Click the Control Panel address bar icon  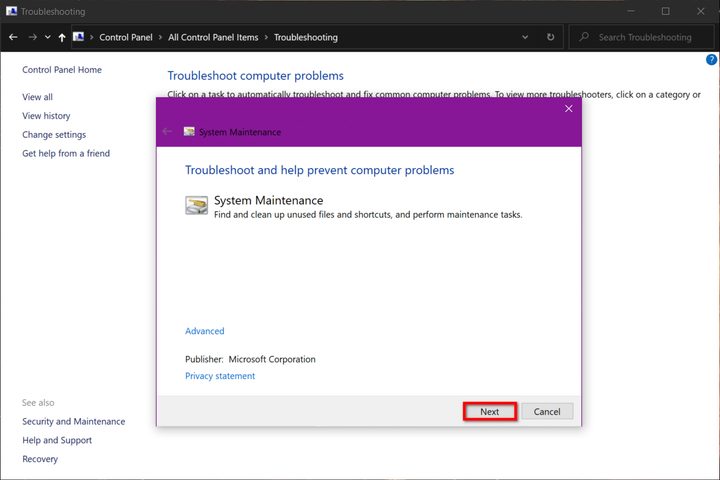[x=79, y=37]
